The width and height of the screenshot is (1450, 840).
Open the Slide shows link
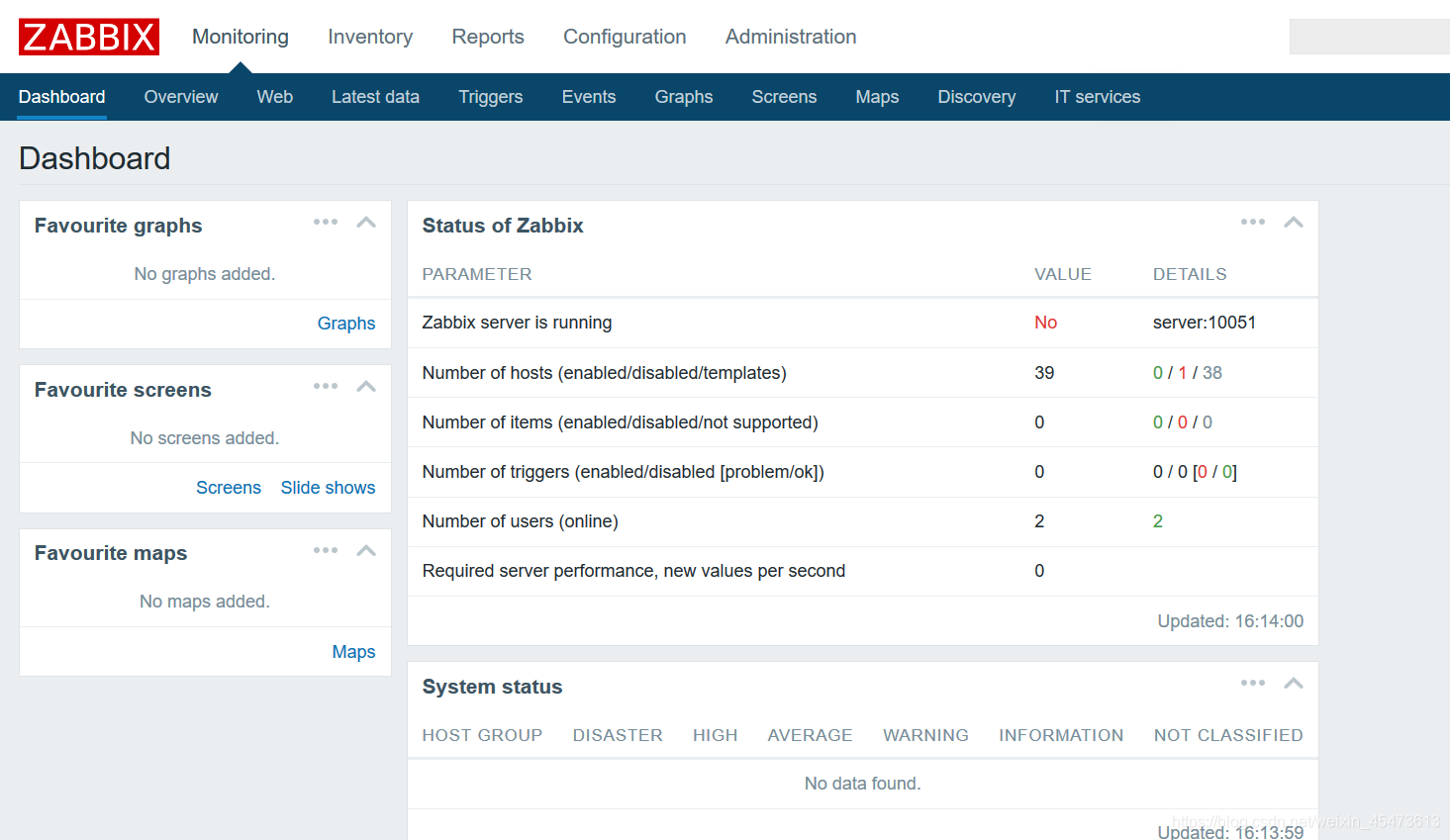[x=328, y=488]
